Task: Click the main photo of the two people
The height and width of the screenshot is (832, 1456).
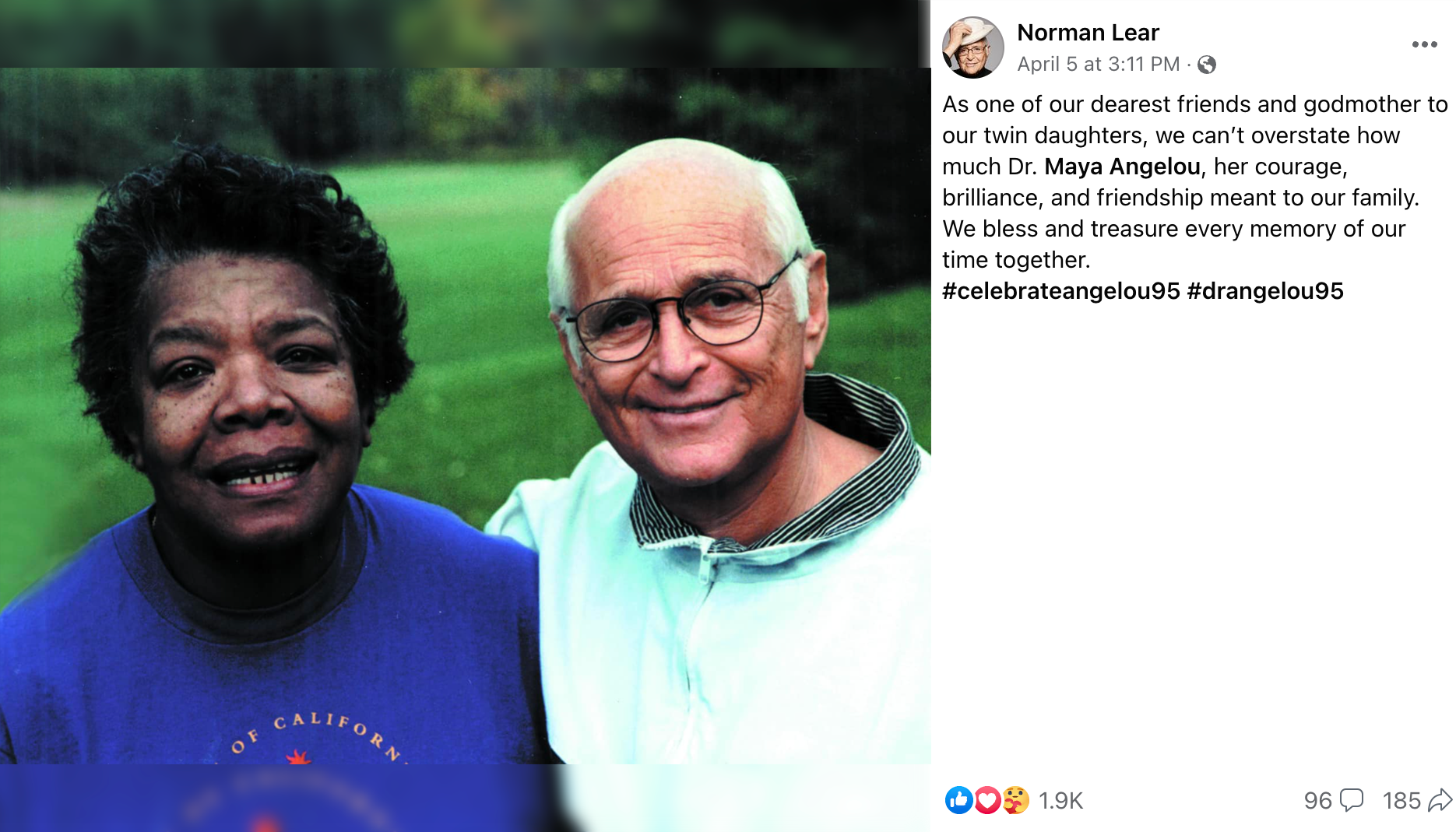Action: (x=466, y=416)
